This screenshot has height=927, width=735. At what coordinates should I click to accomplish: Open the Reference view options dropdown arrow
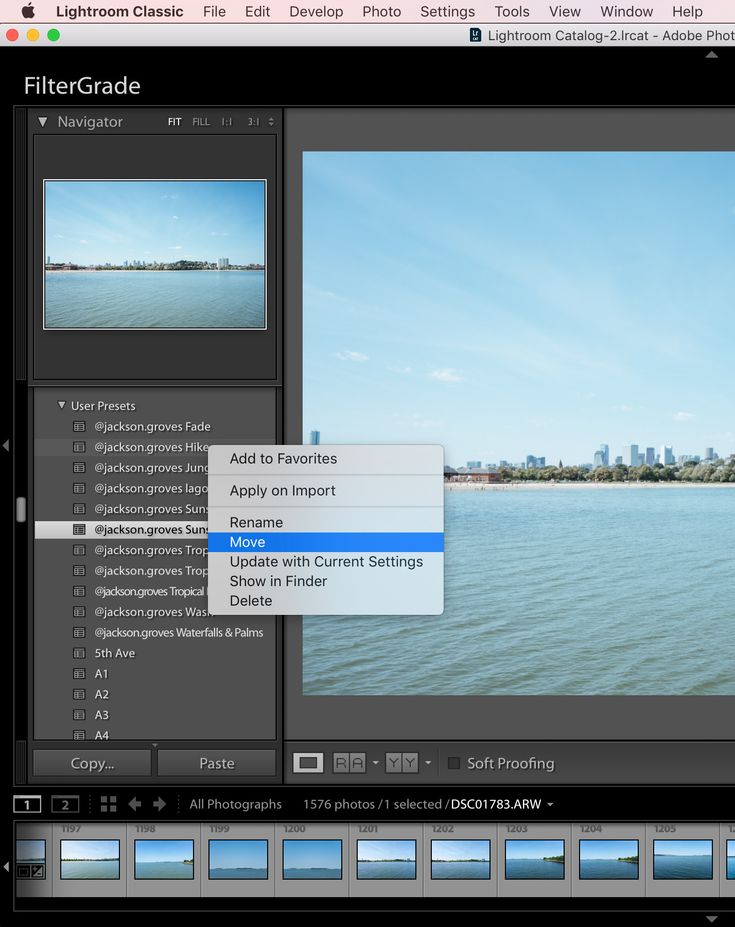tap(375, 763)
